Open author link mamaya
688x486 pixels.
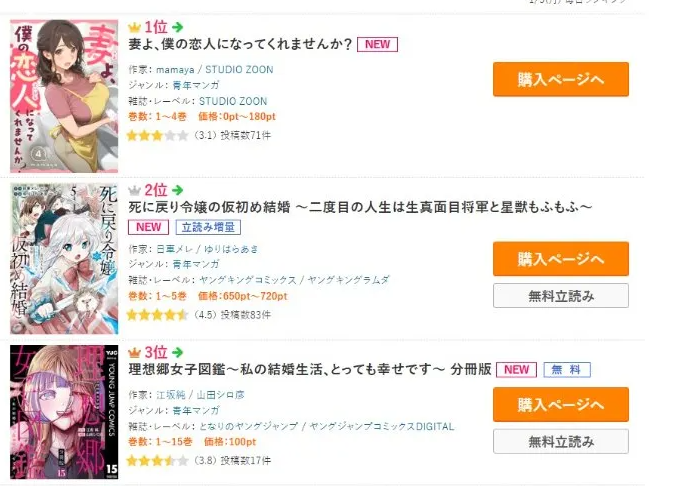click(x=175, y=70)
